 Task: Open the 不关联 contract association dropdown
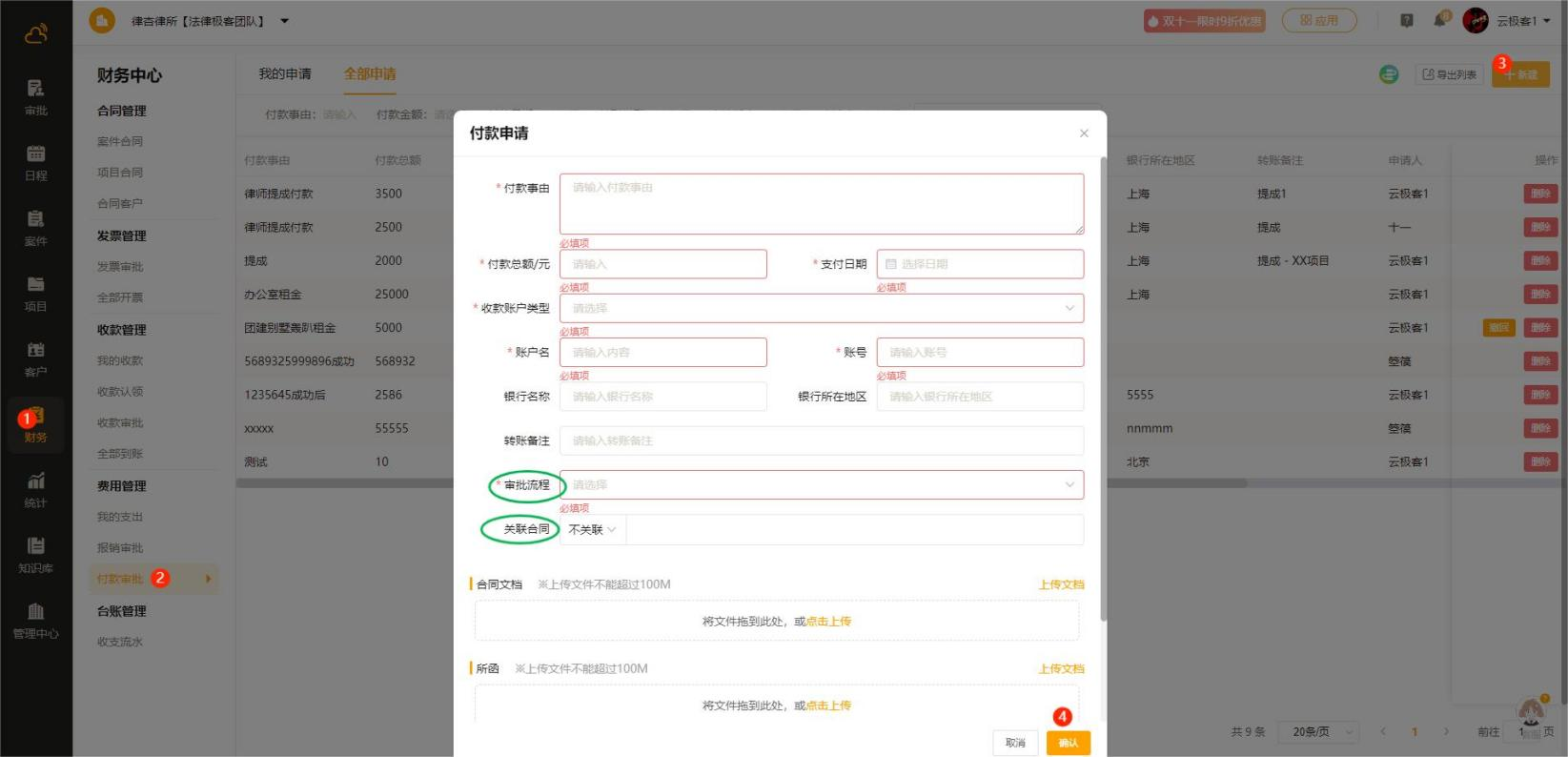point(592,530)
